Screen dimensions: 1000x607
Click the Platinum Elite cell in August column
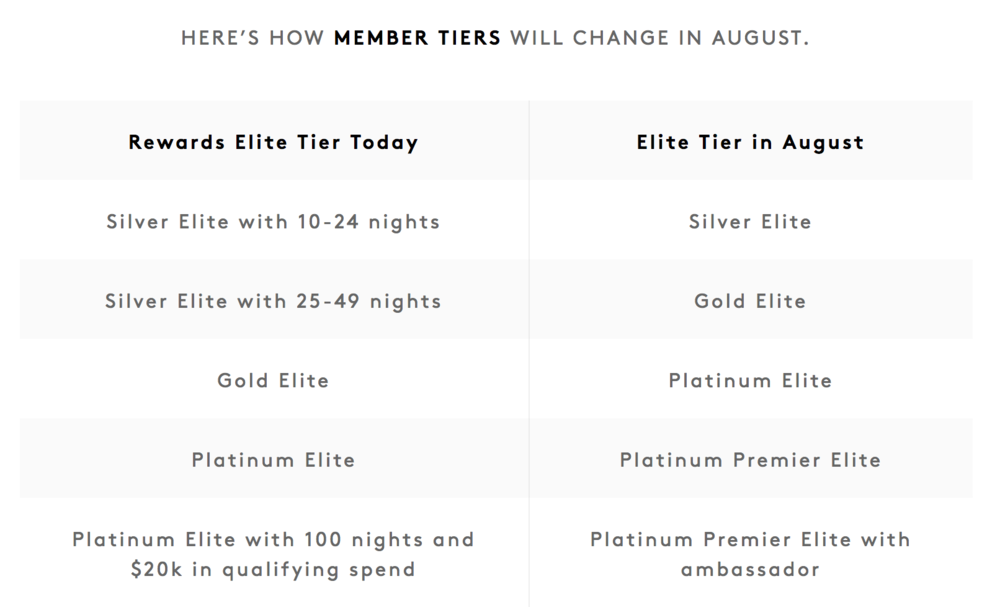pos(750,380)
